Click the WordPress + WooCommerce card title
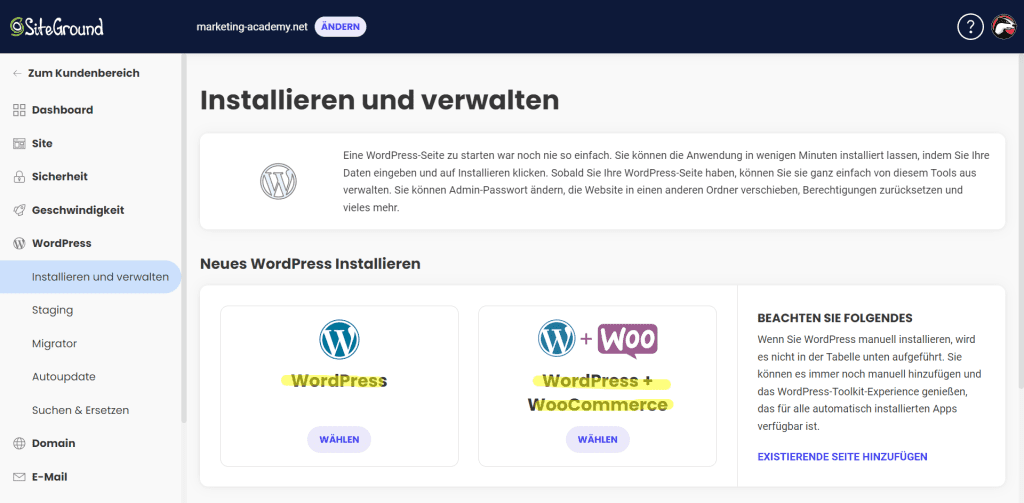This screenshot has height=503, width=1024. click(598, 393)
